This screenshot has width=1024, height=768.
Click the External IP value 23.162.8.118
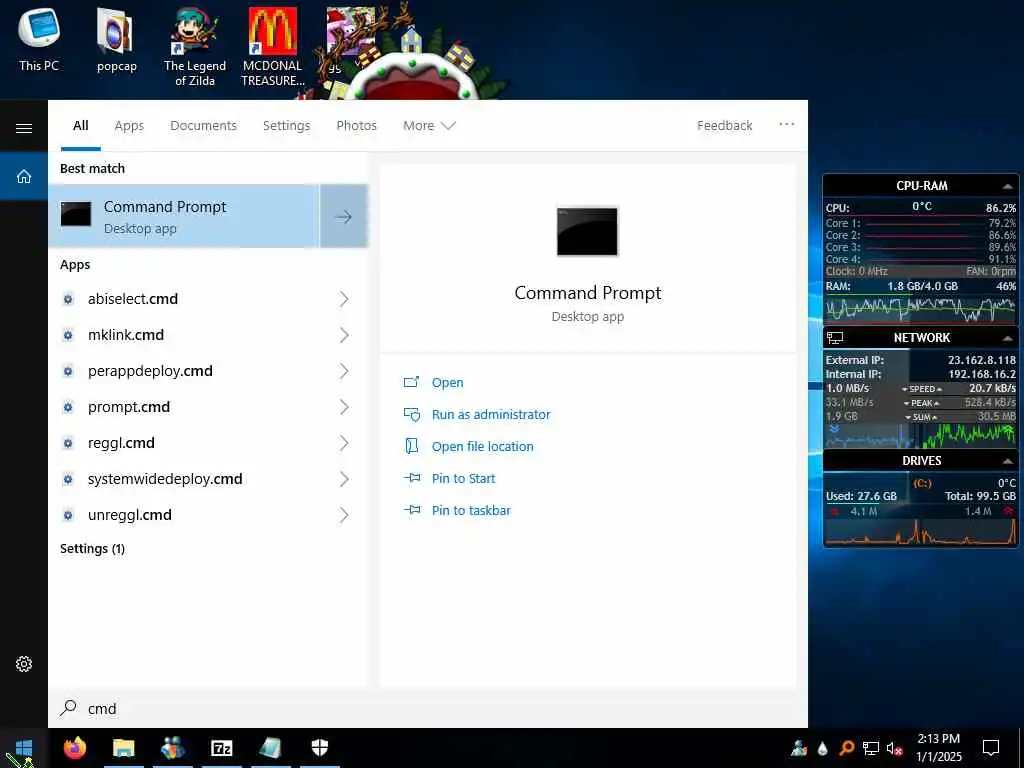click(x=982, y=360)
